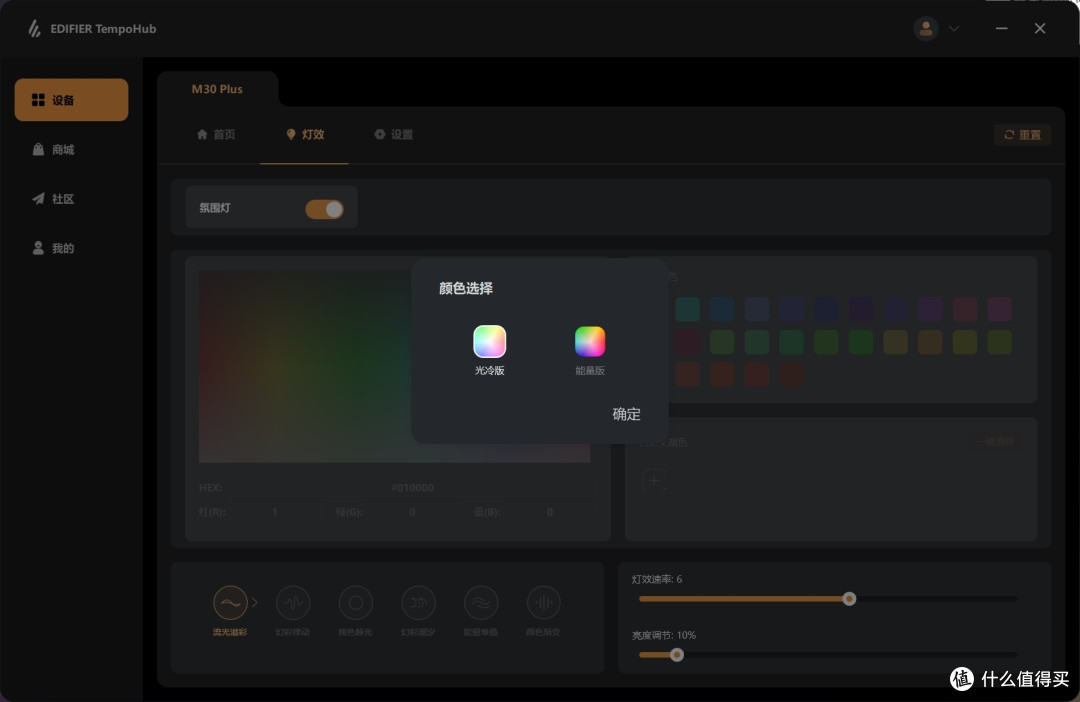
Task: Click the blue (B) value field
Action: pyautogui.click(x=550, y=513)
